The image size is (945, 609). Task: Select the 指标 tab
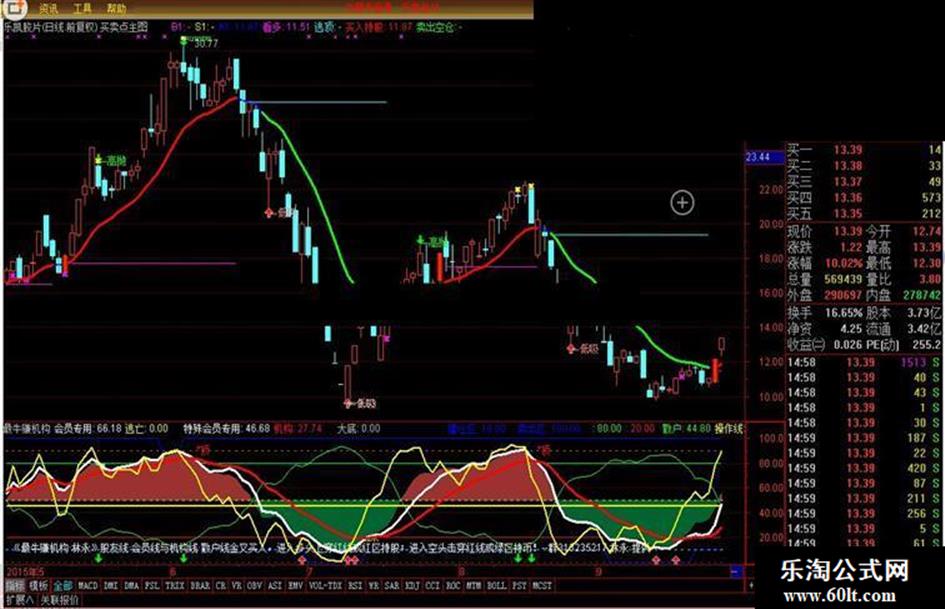coord(16,585)
